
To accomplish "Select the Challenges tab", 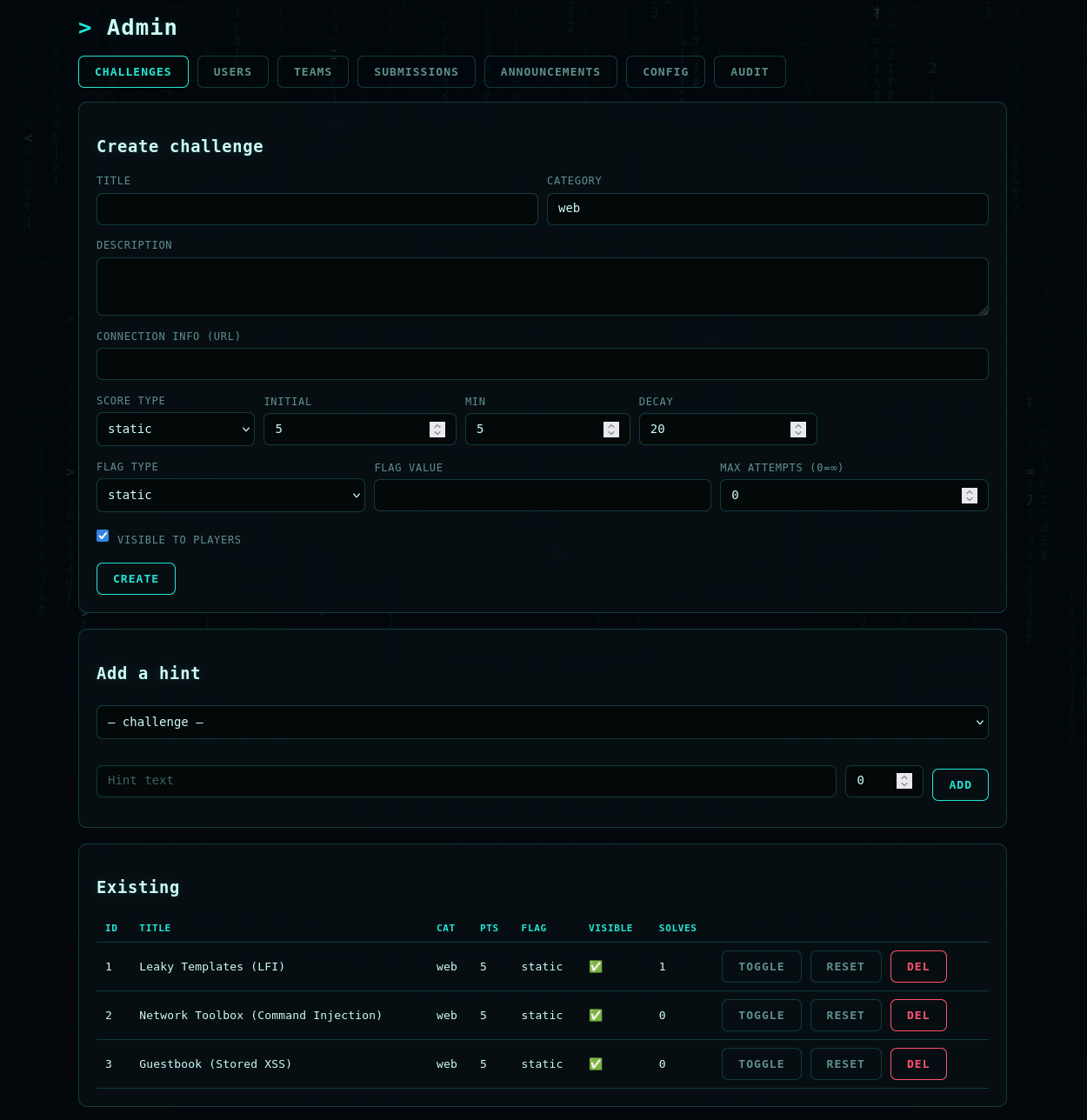I will tap(133, 72).
